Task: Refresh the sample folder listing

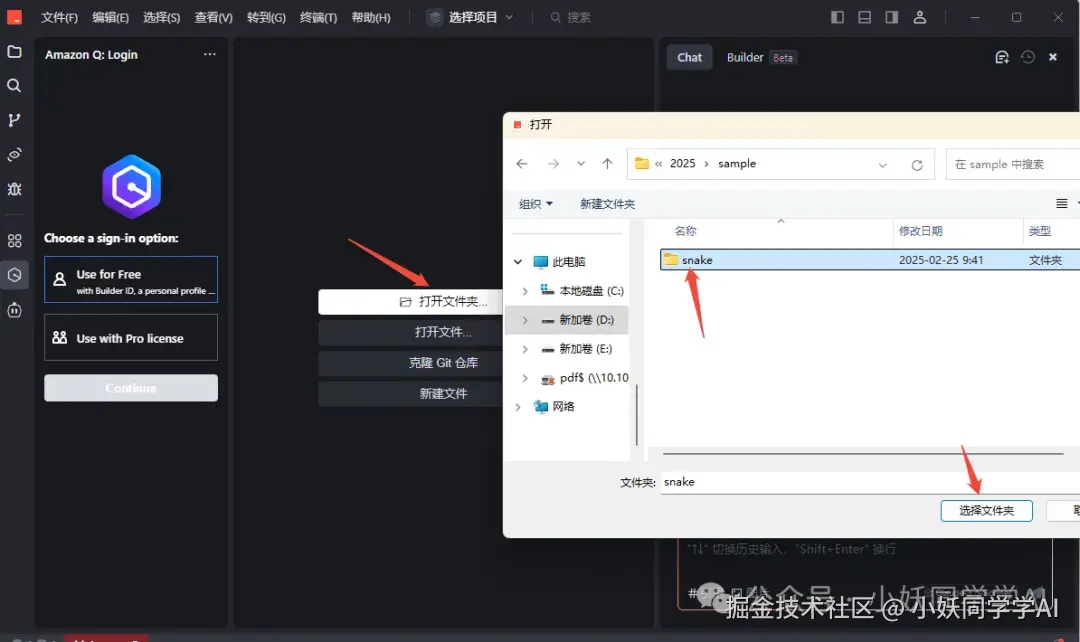Action: click(917, 165)
